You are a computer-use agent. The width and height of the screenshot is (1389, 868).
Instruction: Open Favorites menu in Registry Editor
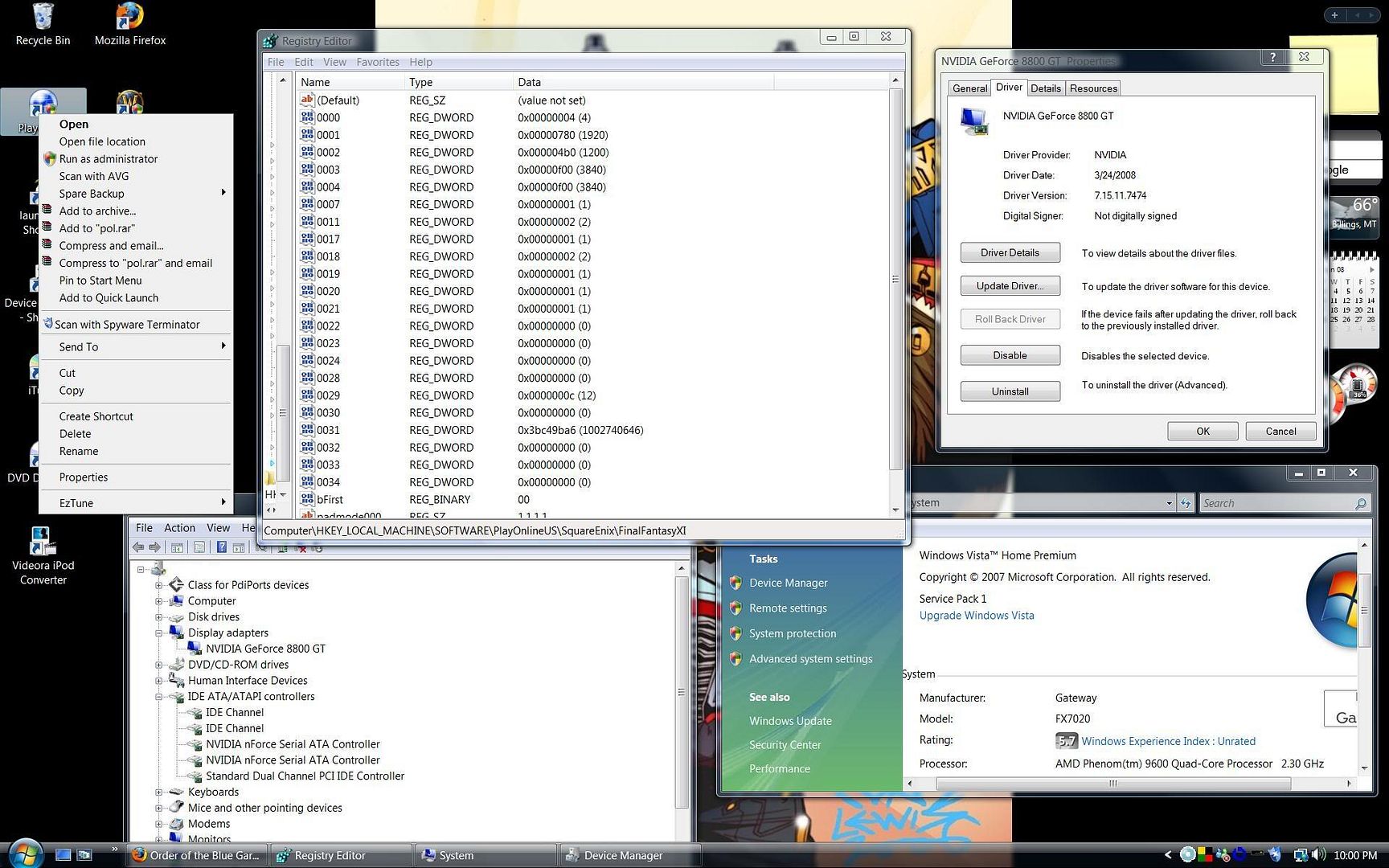(x=378, y=62)
